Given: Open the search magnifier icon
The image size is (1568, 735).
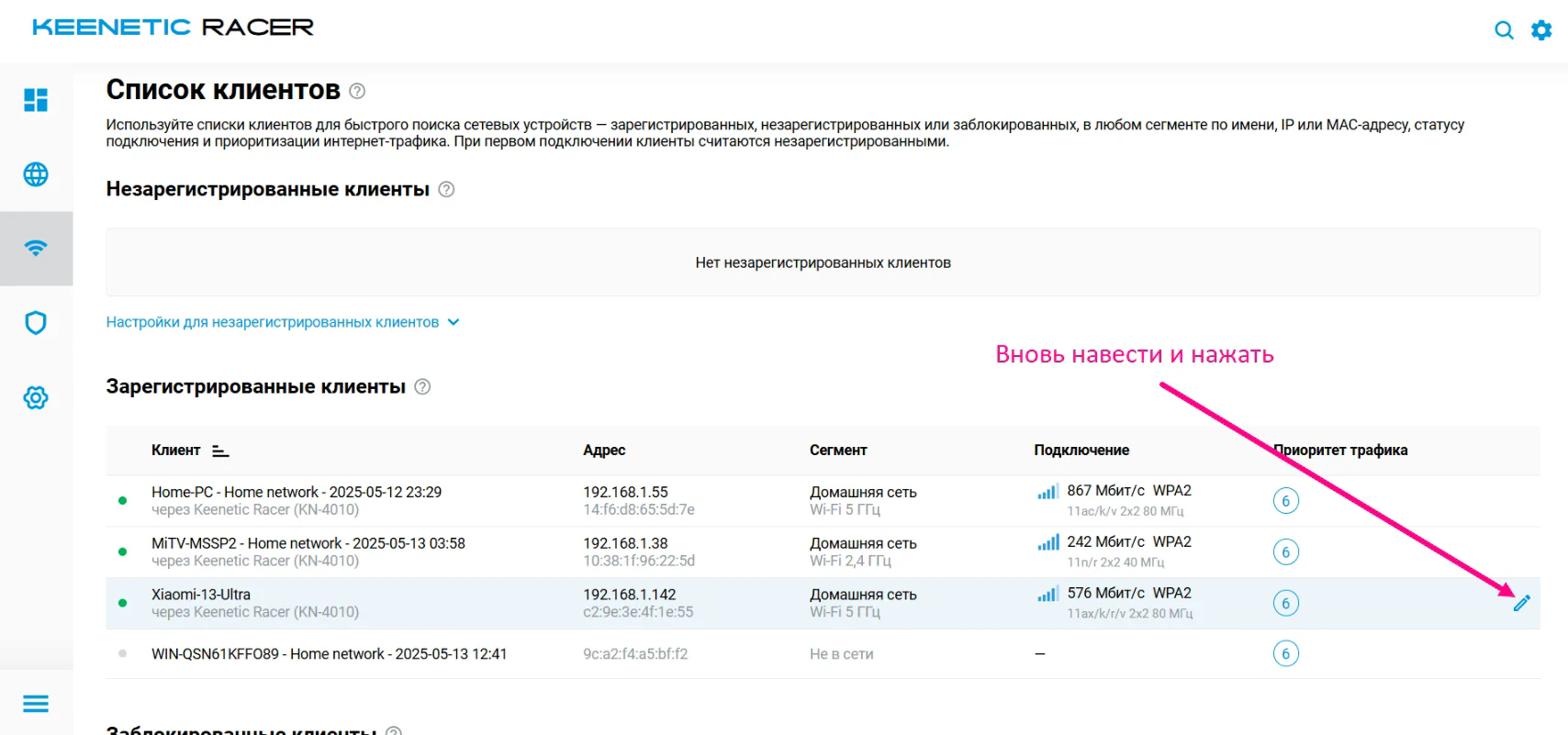Looking at the screenshot, I should point(1504,30).
